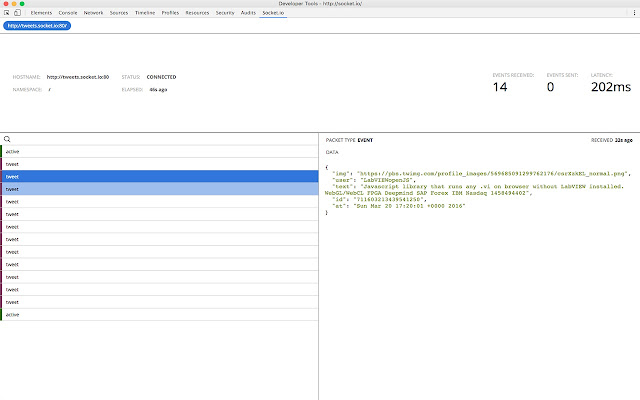Switch to the Profiles tab

tap(170, 13)
